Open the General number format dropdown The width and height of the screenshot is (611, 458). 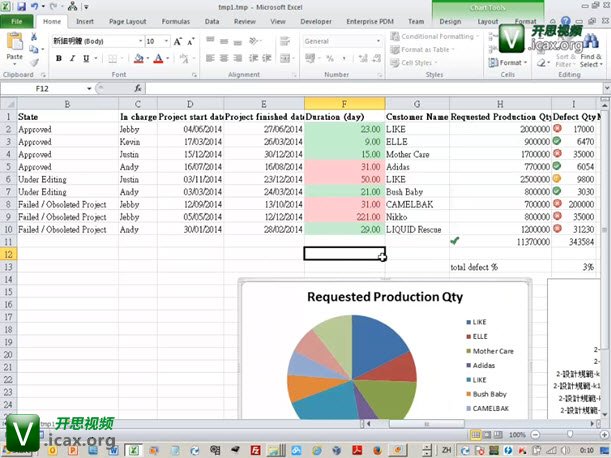point(378,41)
